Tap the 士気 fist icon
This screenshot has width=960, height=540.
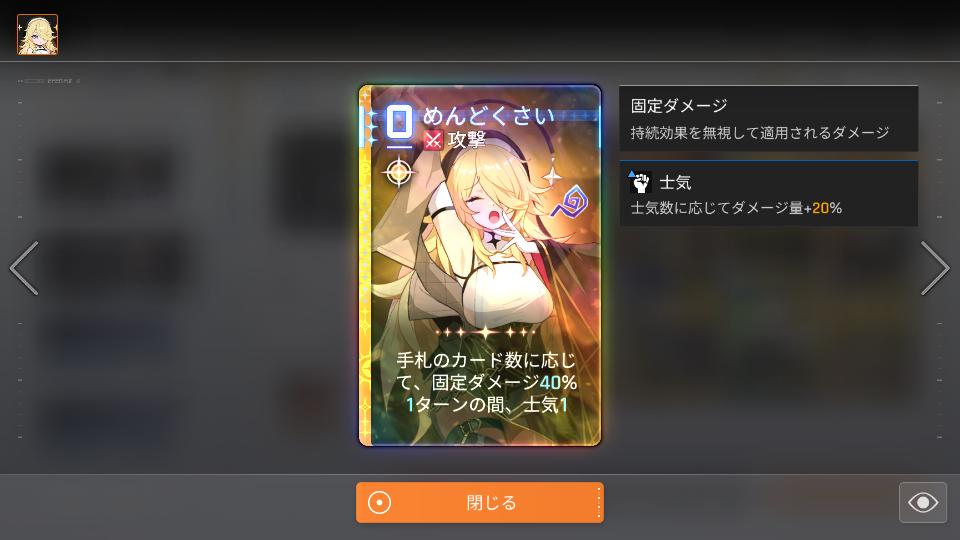[x=640, y=182]
